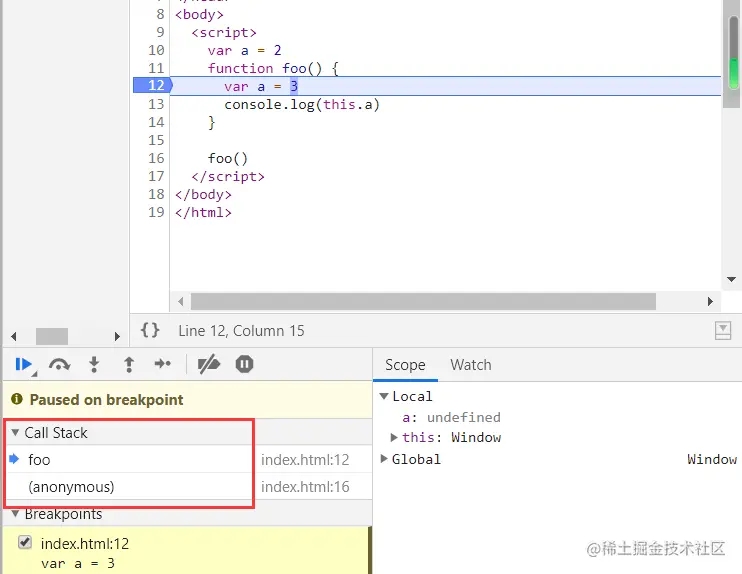The image size is (742, 574).
Task: Toggle the index.html:12 breakpoint checkbox
Action: point(25,542)
